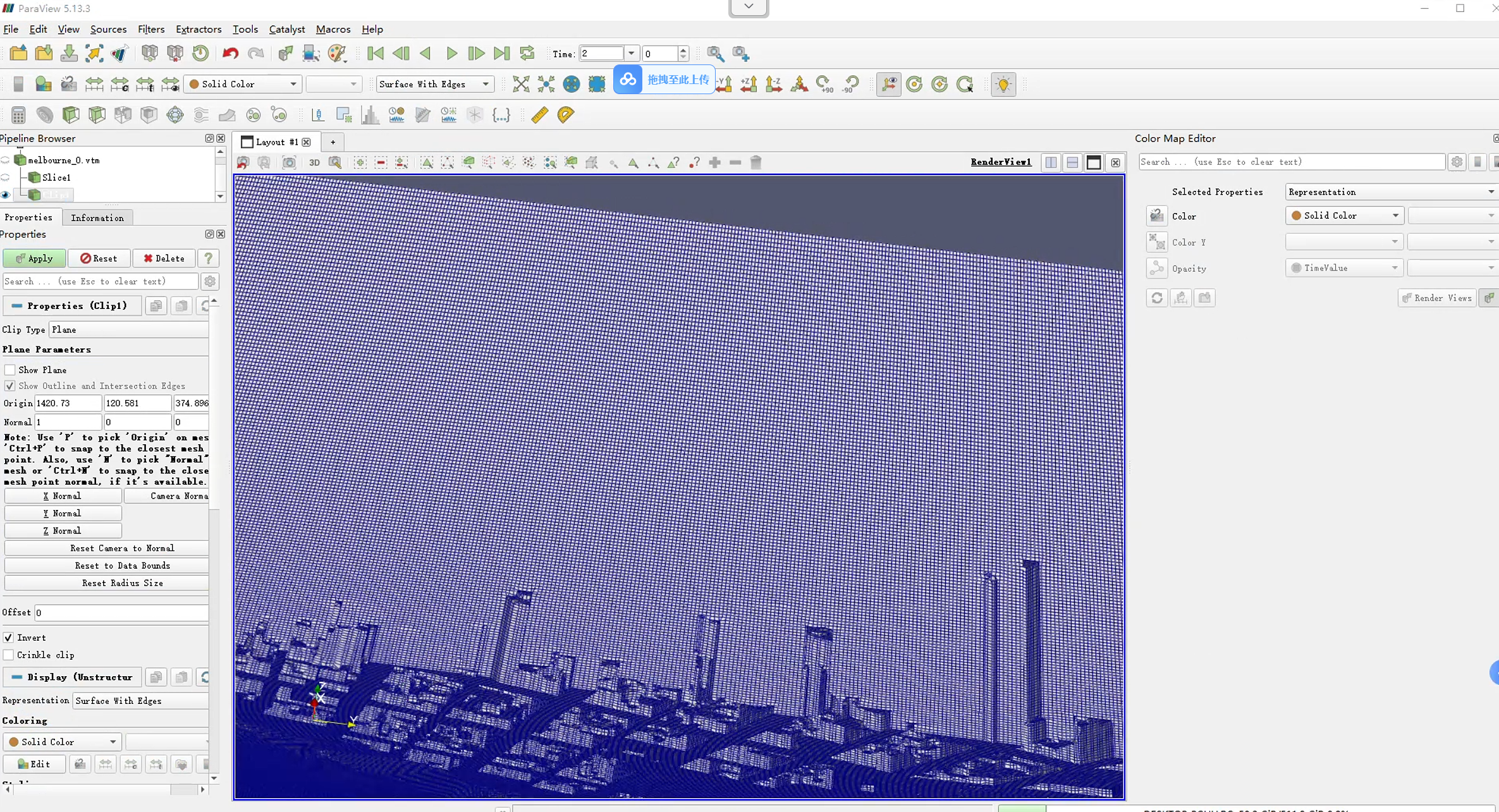1499x812 pixels.
Task: Click the Split view horizontally icon
Action: pyautogui.click(x=1051, y=162)
